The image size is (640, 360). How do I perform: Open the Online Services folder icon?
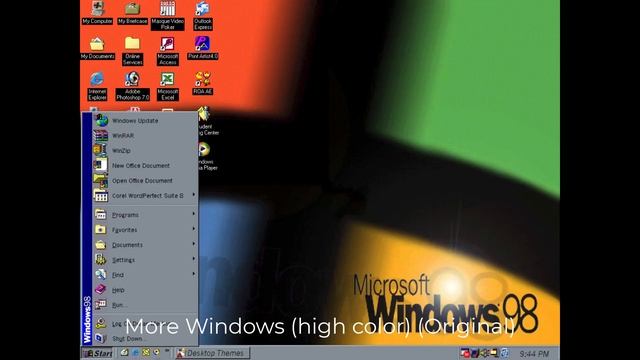coord(133,51)
